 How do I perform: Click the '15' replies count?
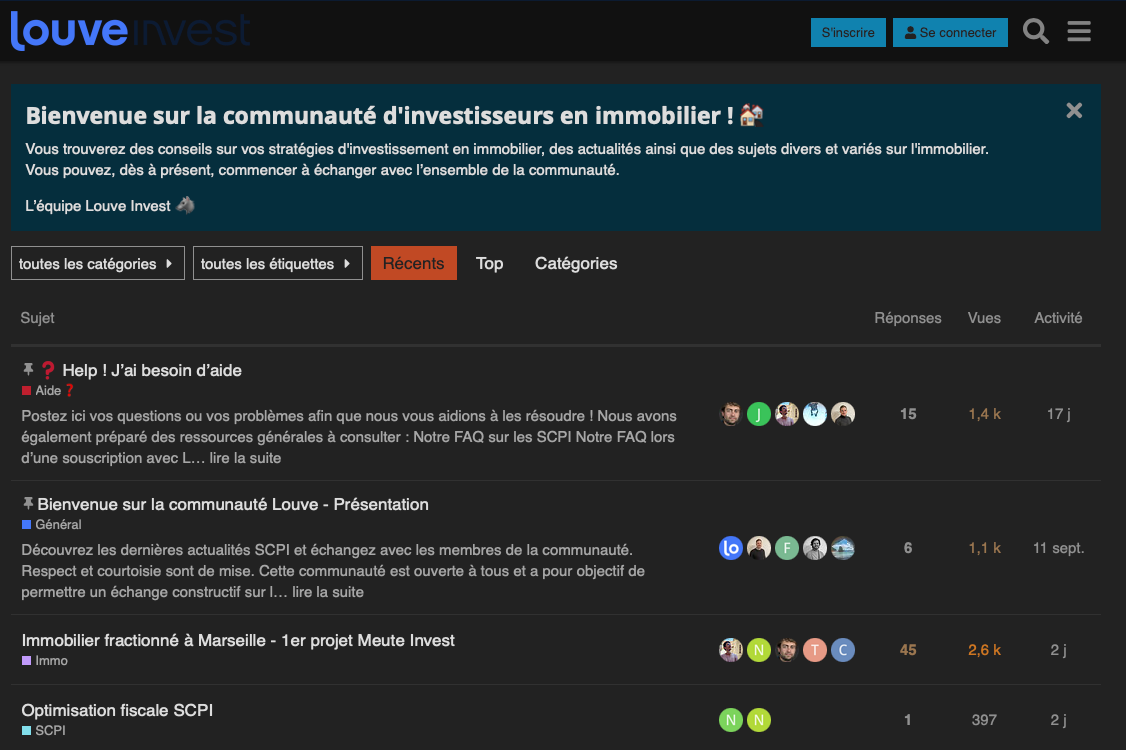(x=908, y=414)
